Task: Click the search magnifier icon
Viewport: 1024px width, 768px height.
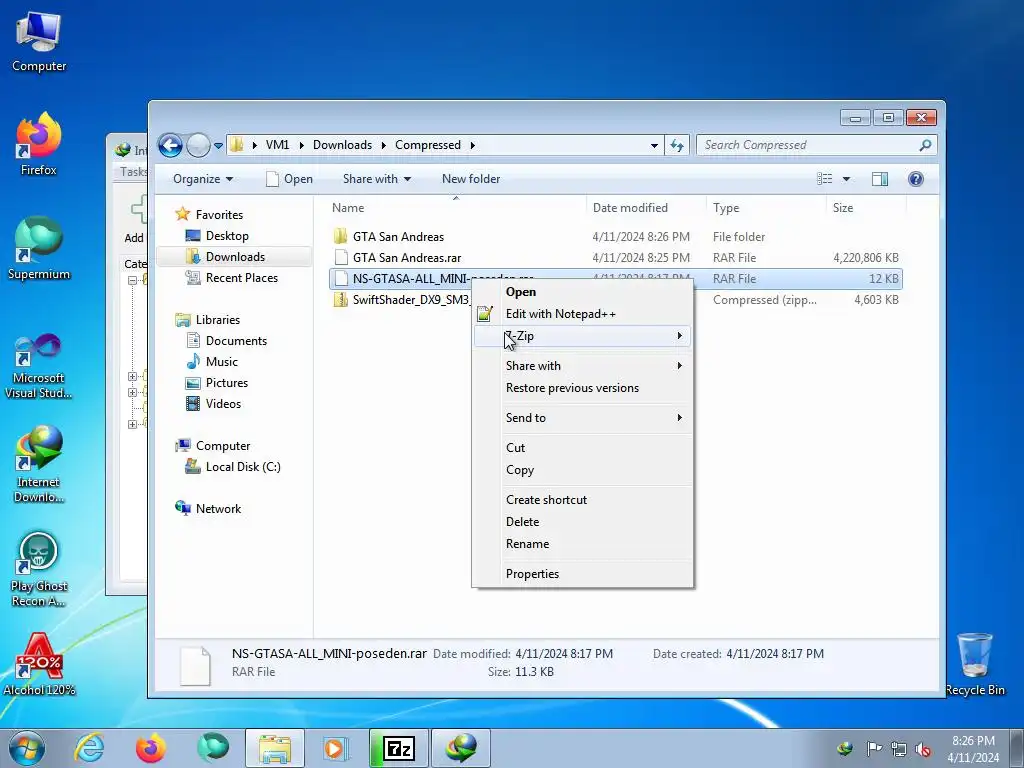Action: [x=925, y=145]
